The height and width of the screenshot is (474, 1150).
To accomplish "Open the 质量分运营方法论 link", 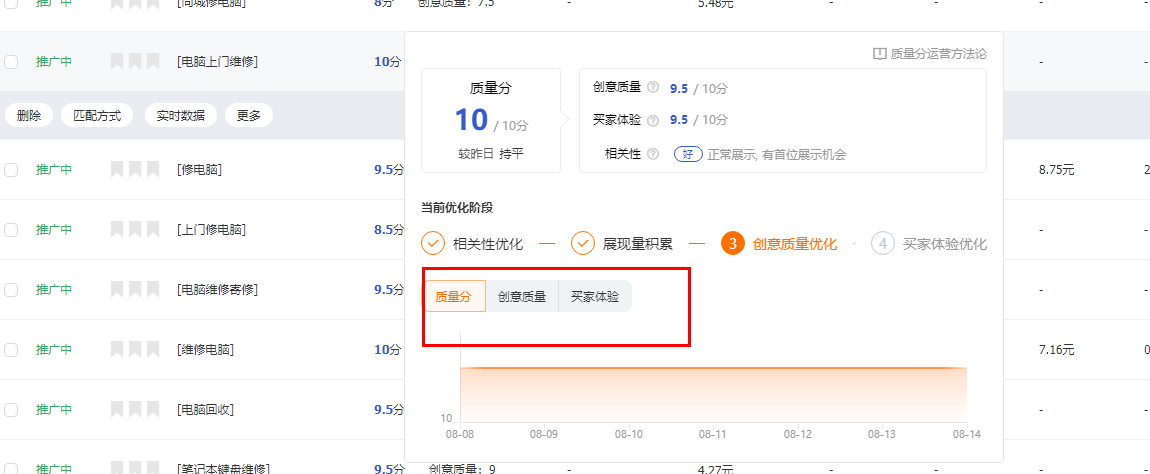I will click(937, 53).
